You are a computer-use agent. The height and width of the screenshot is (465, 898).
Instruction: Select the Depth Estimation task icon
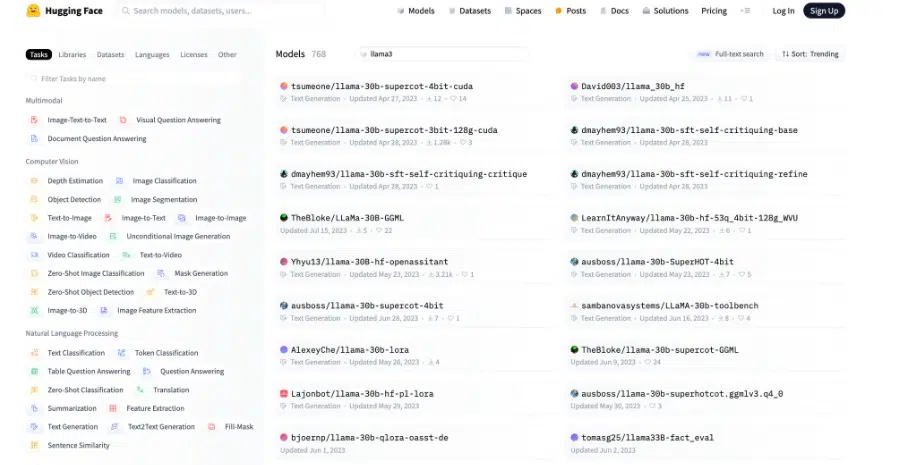[x=34, y=180]
